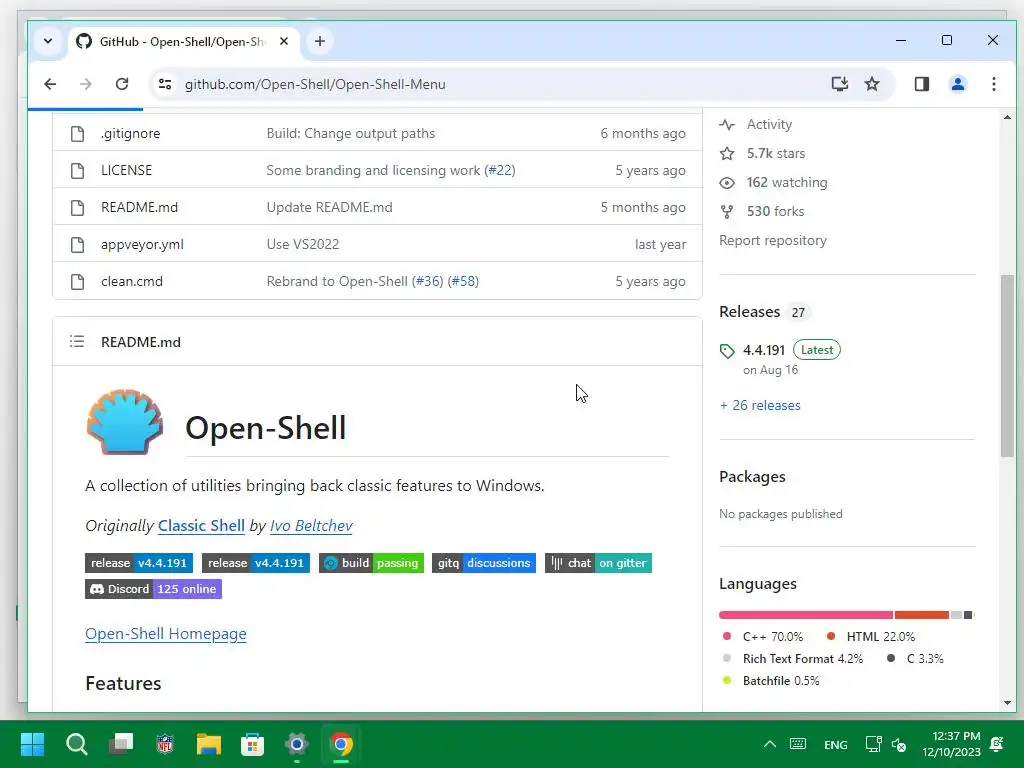The width and height of the screenshot is (1024, 768).
Task: Click the address bar URL field
Action: coord(315,84)
